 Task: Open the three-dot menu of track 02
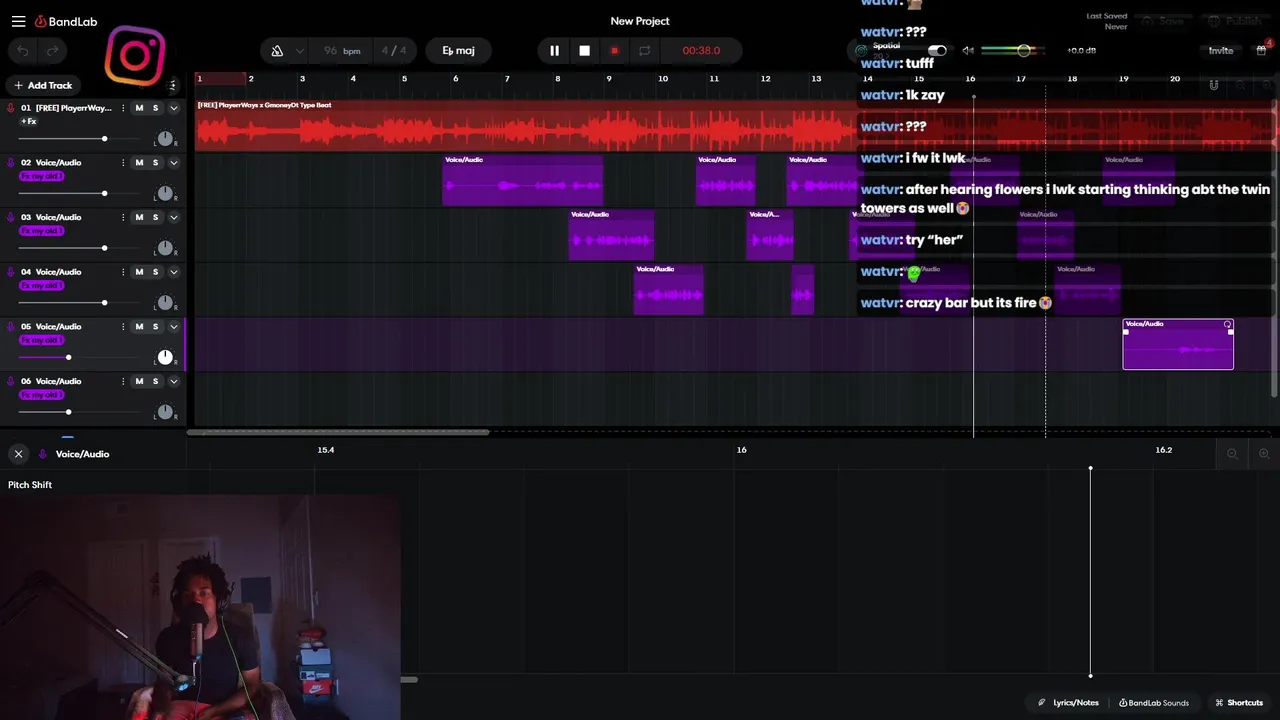[x=123, y=162]
